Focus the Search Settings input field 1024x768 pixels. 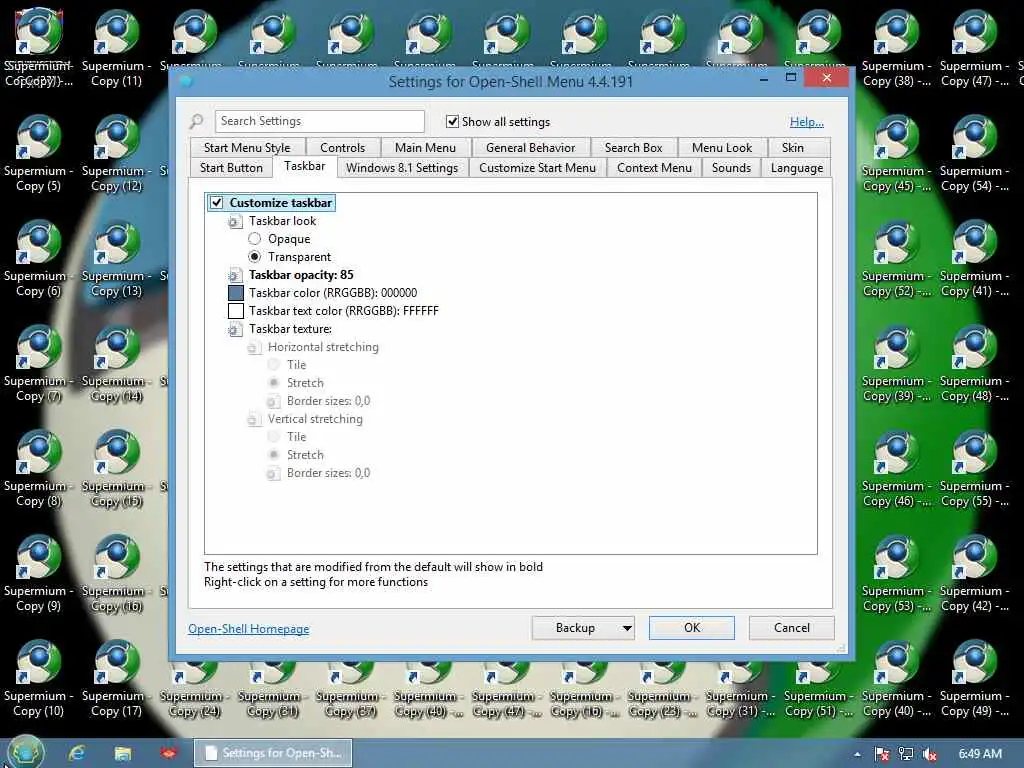tap(319, 121)
